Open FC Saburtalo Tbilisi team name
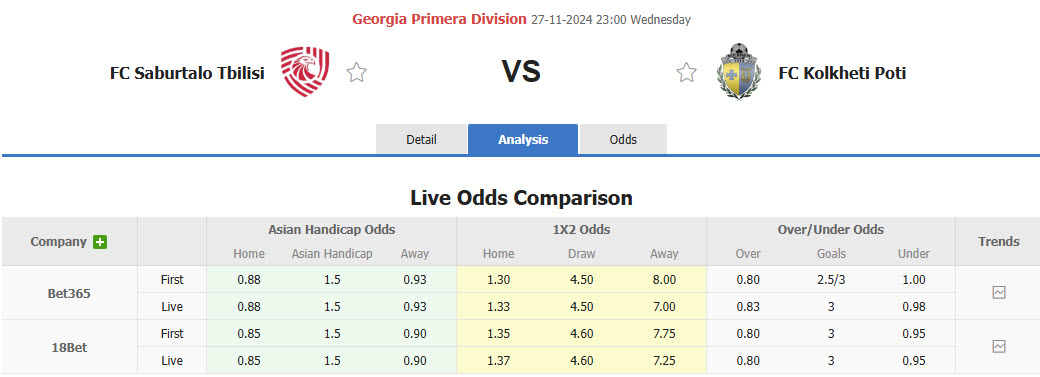The height and width of the screenshot is (377, 1040). (x=187, y=73)
